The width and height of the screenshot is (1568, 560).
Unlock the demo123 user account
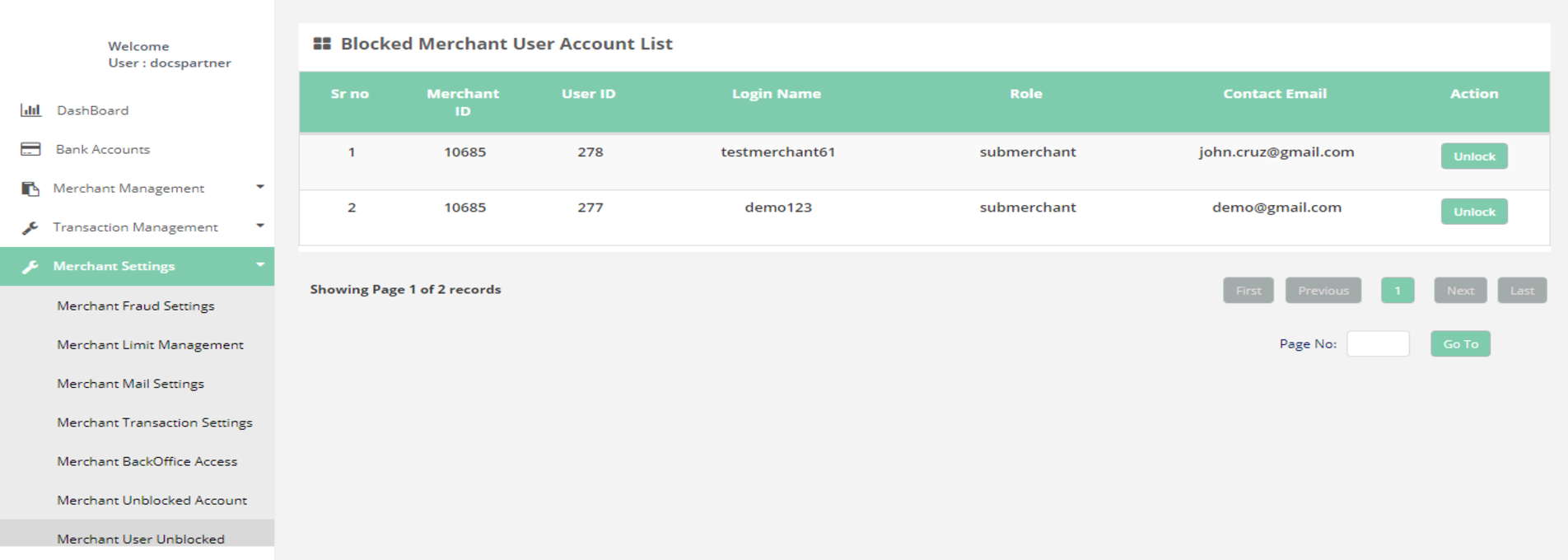[1473, 212]
